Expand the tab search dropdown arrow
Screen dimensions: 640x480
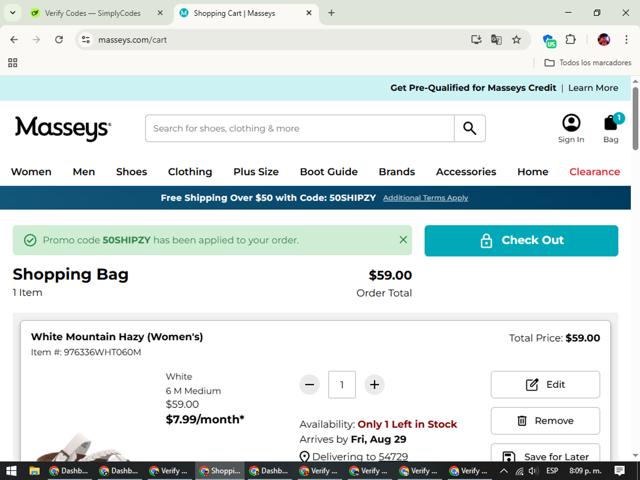[13, 13]
